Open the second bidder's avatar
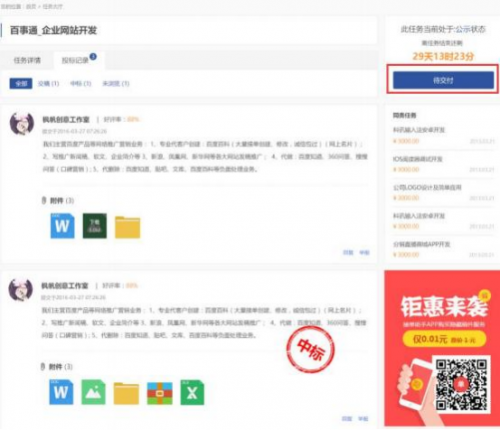500x430 pixels. (21, 290)
